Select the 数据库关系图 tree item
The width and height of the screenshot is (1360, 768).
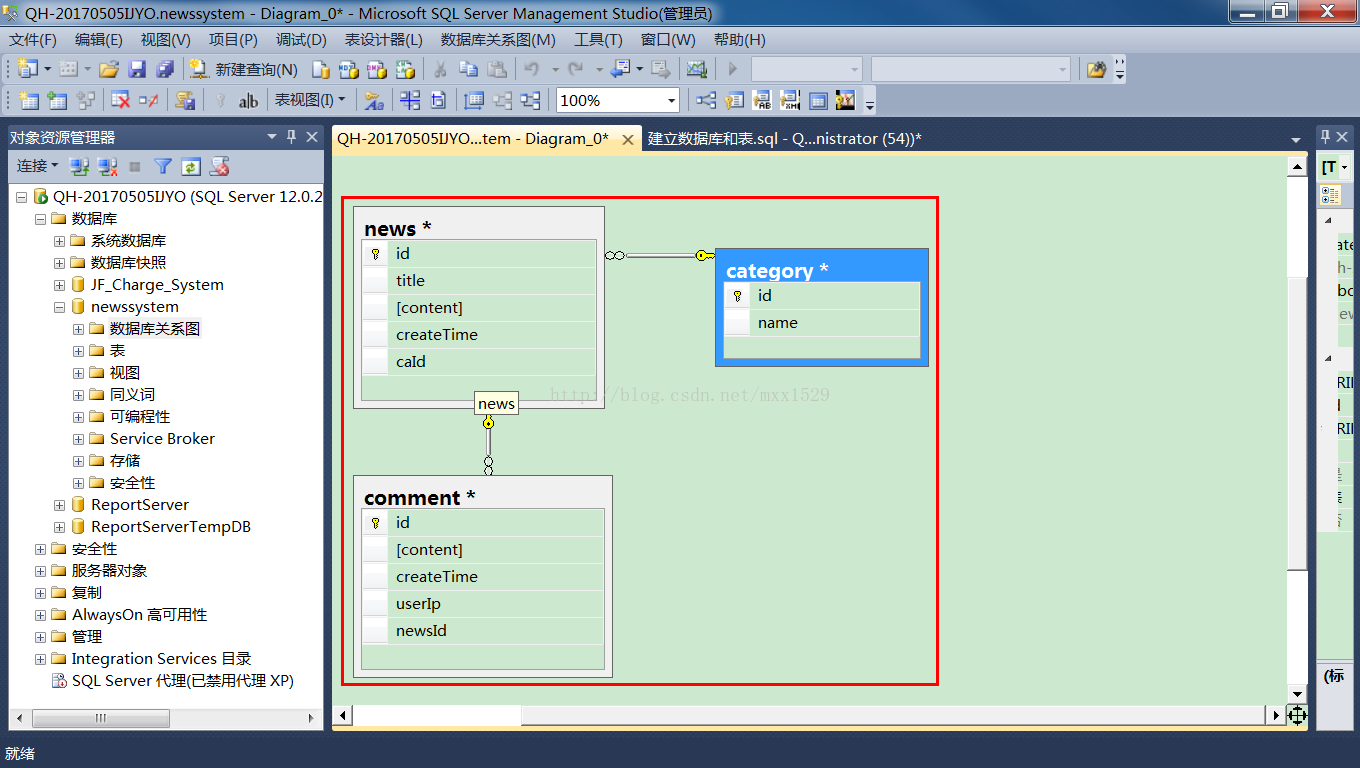[155, 329]
